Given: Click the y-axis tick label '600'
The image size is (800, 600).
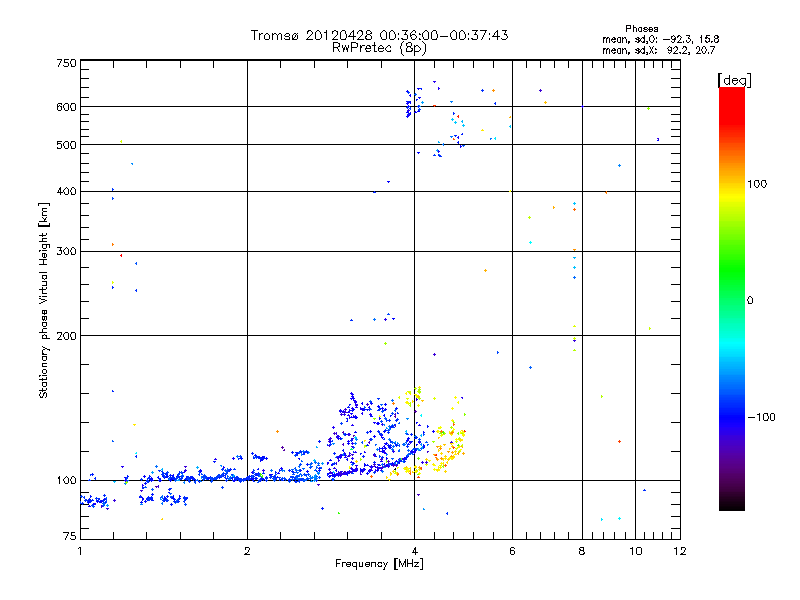Looking at the screenshot, I should (66, 107).
